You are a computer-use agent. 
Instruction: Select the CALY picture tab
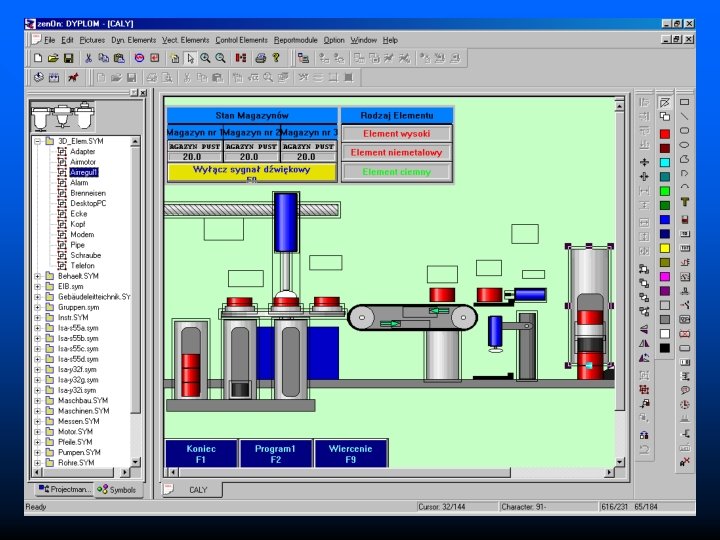point(192,490)
